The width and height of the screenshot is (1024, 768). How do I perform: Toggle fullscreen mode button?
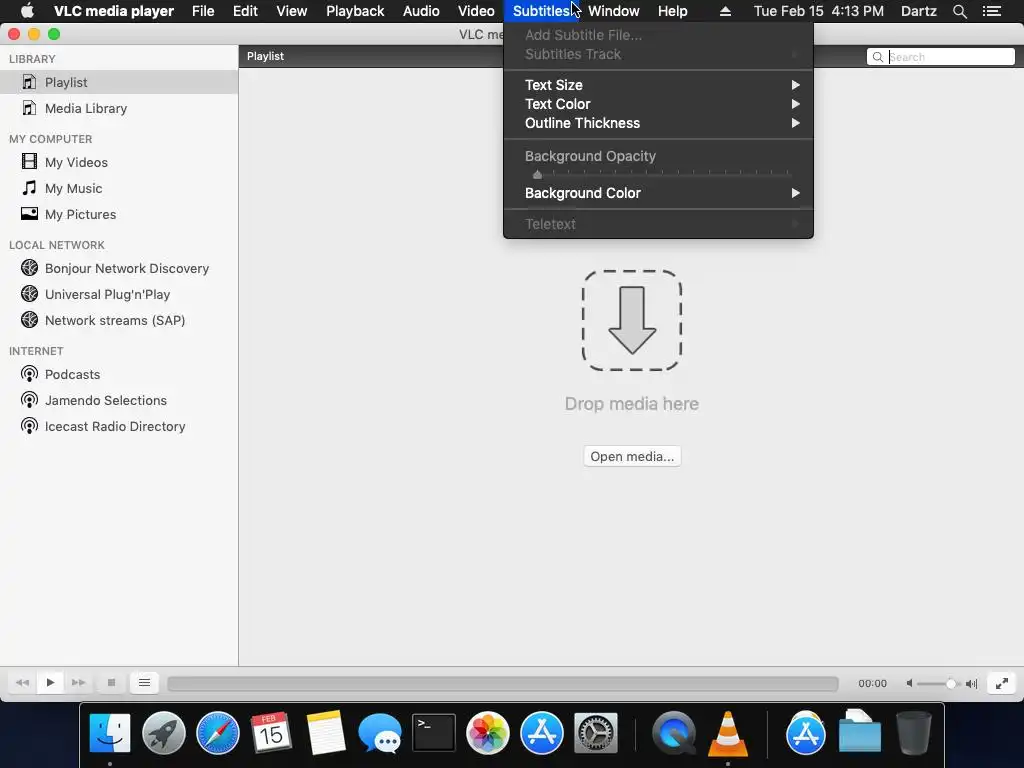point(1001,683)
